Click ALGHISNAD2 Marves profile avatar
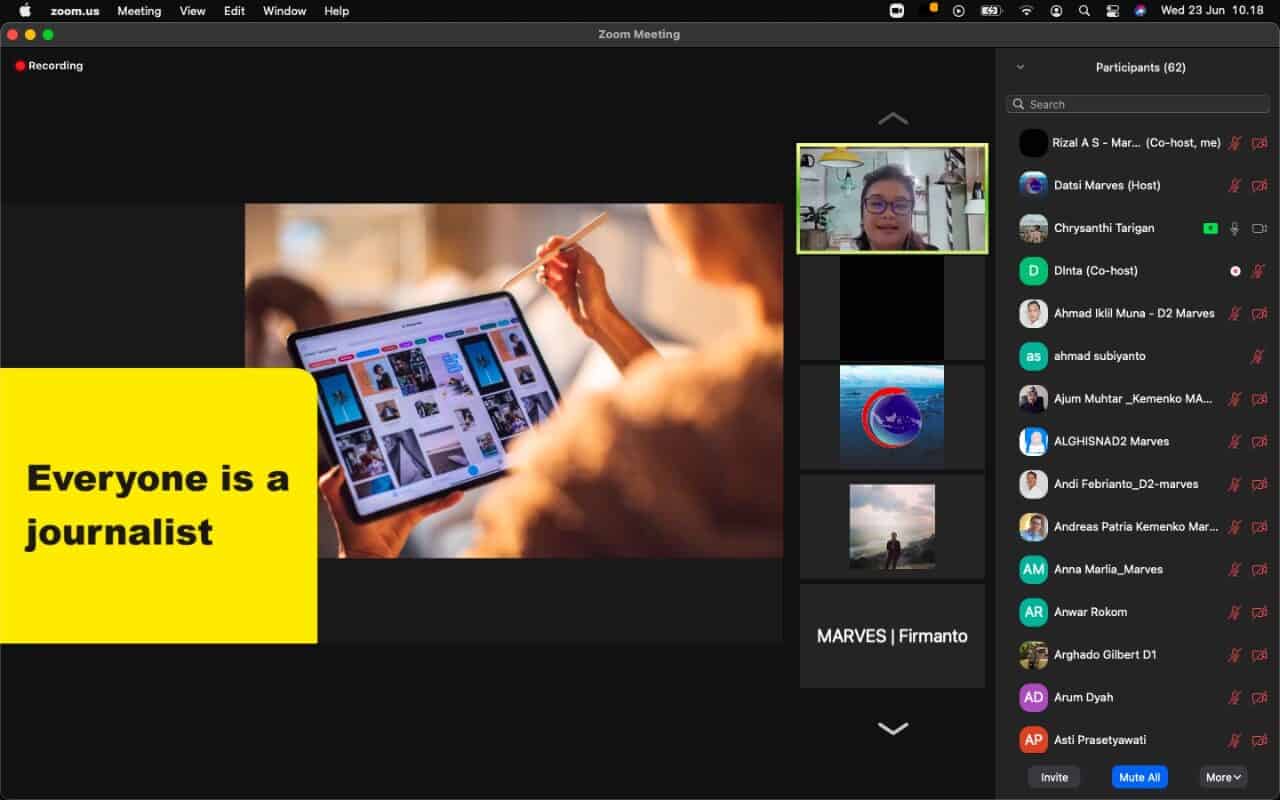Screen dimensions: 1280x800 coord(1033,441)
